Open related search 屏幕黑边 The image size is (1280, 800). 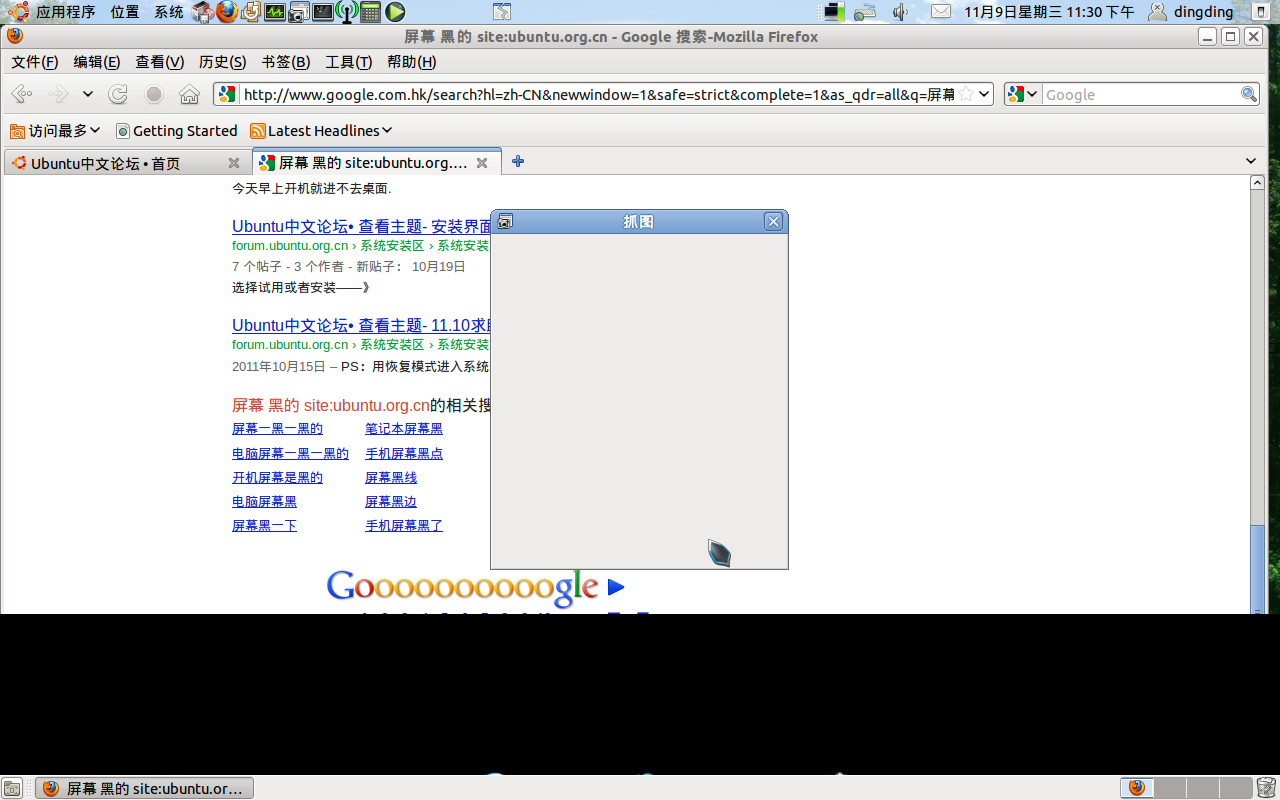pos(390,502)
